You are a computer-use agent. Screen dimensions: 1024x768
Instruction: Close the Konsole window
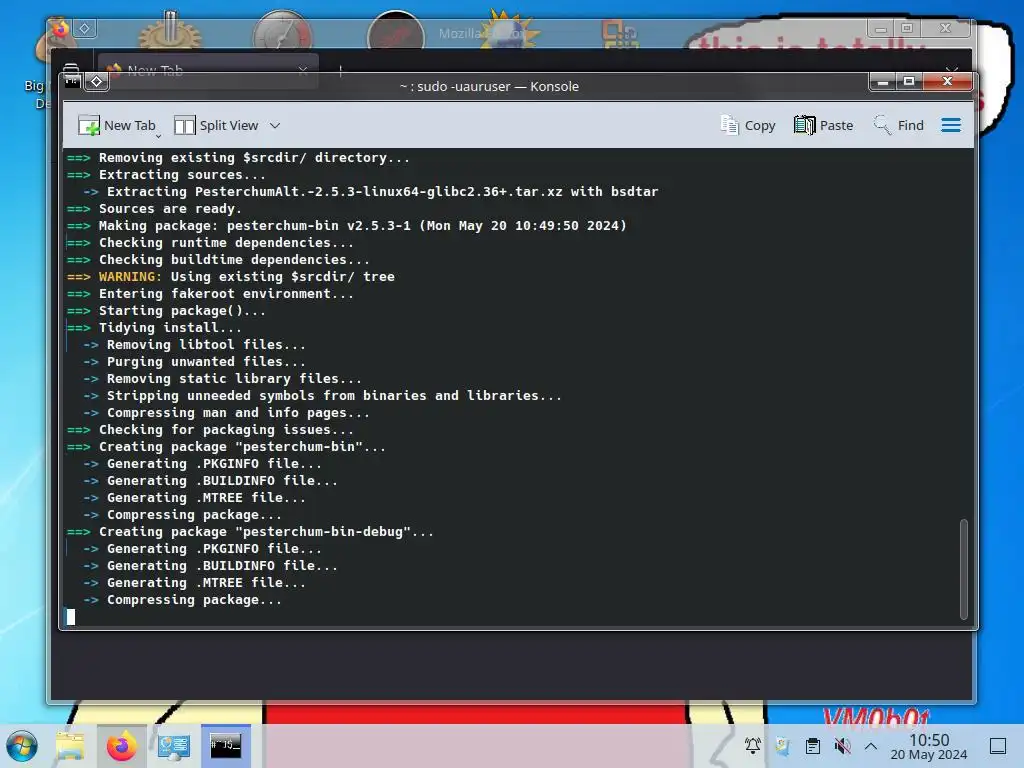[x=947, y=82]
